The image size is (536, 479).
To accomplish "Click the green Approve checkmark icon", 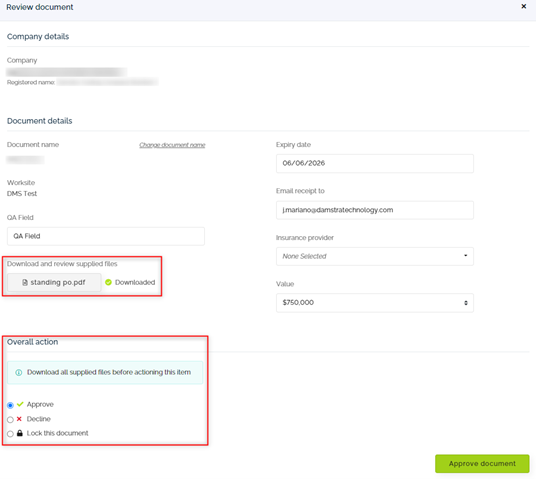I will click(20, 404).
